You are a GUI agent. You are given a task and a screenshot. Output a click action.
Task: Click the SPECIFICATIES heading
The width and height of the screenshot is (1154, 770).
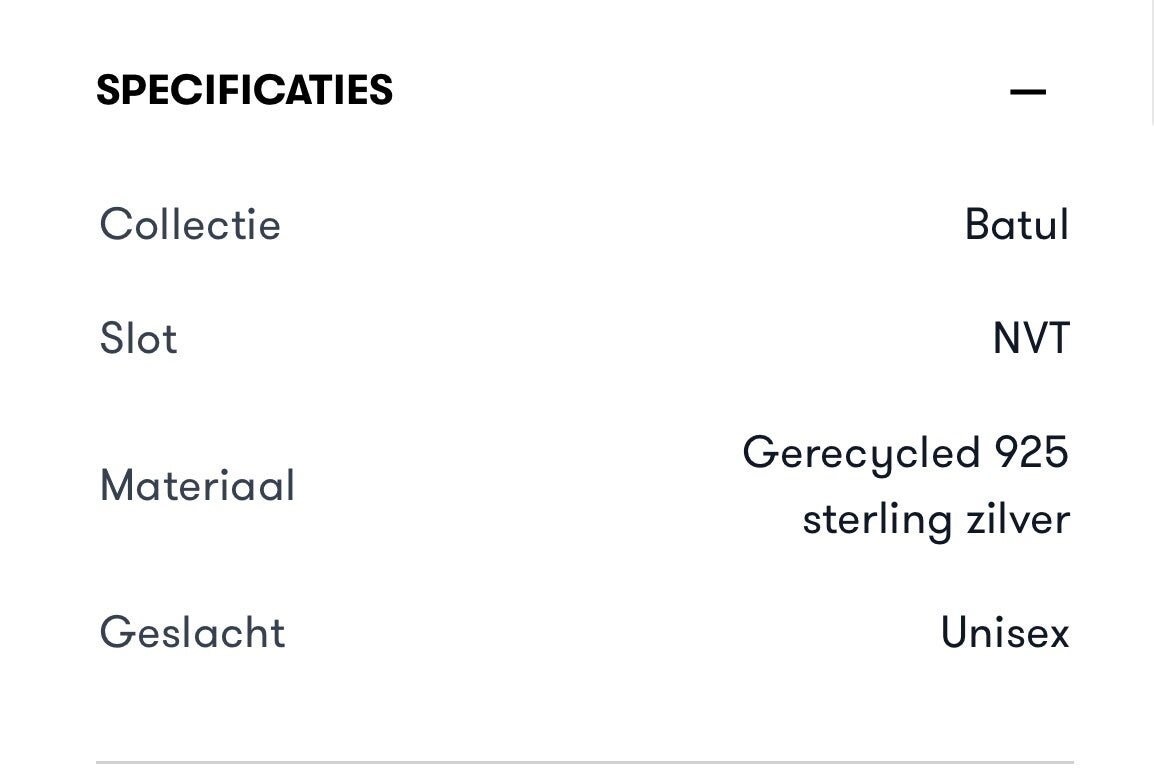(244, 91)
